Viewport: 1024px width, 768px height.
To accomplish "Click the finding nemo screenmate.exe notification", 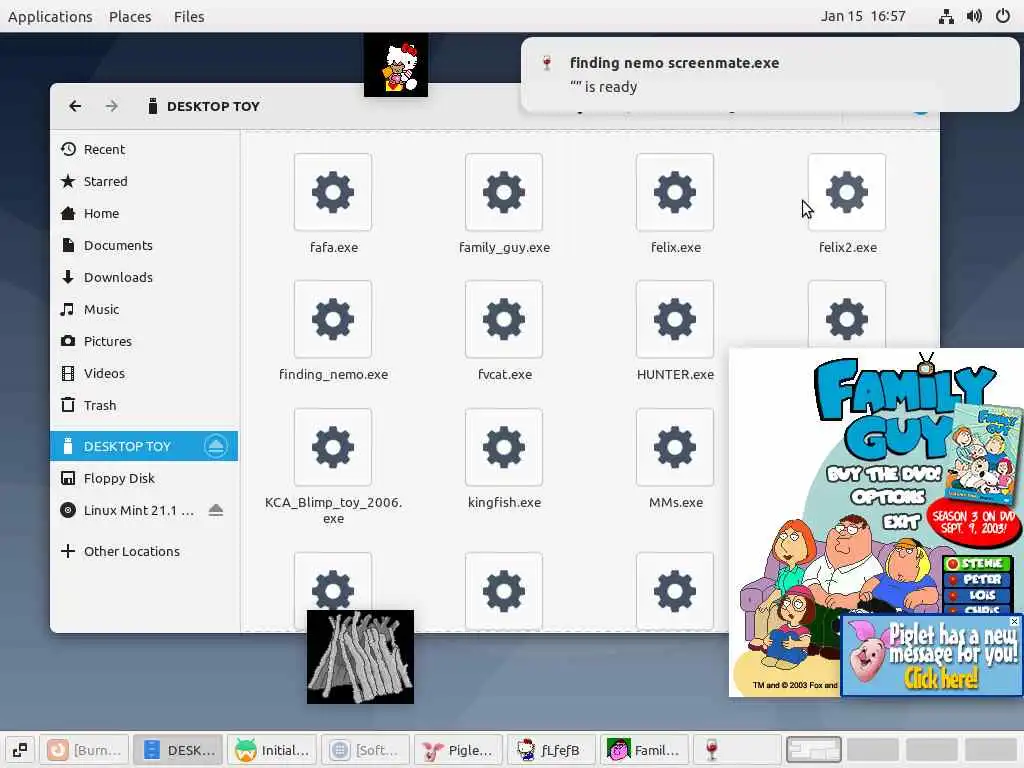I will [770, 74].
